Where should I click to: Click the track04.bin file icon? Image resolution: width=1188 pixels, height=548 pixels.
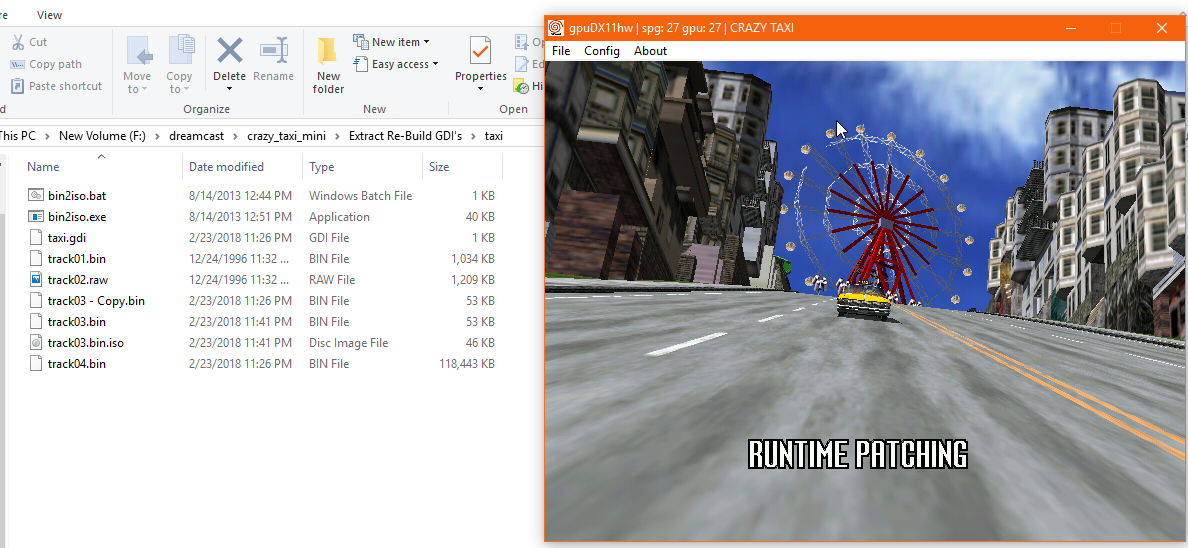[x=36, y=364]
